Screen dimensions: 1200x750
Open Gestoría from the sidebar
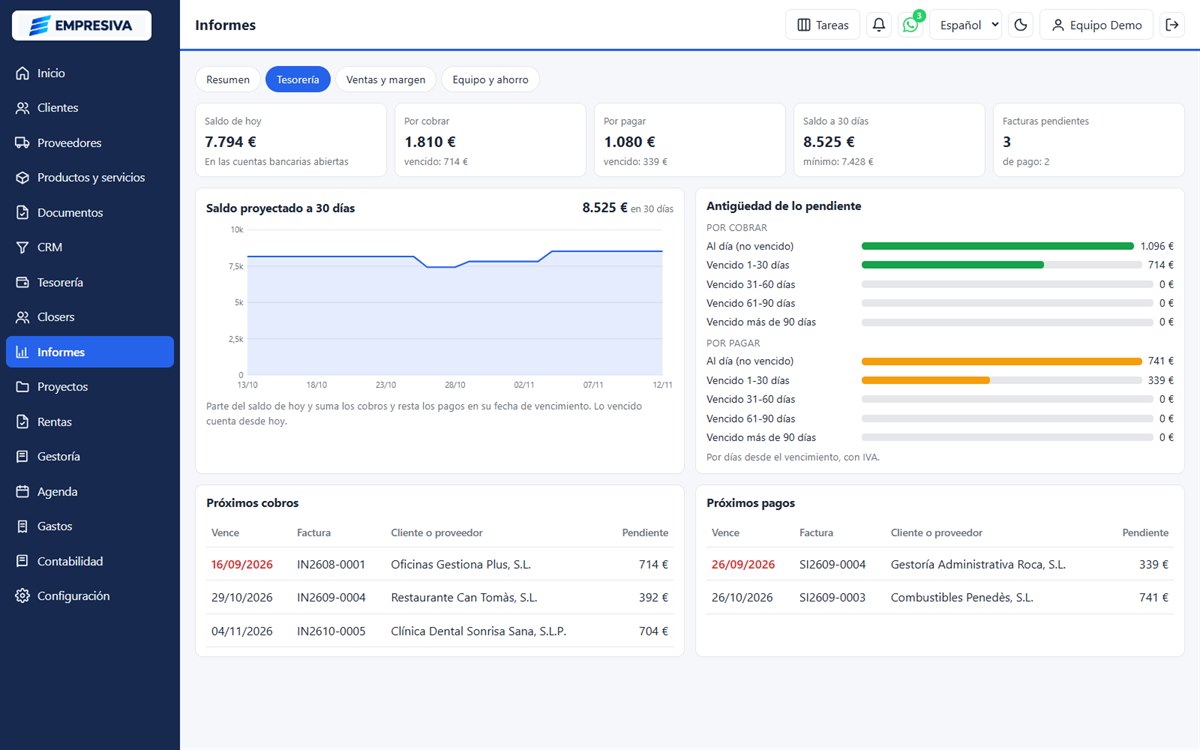[90, 457]
